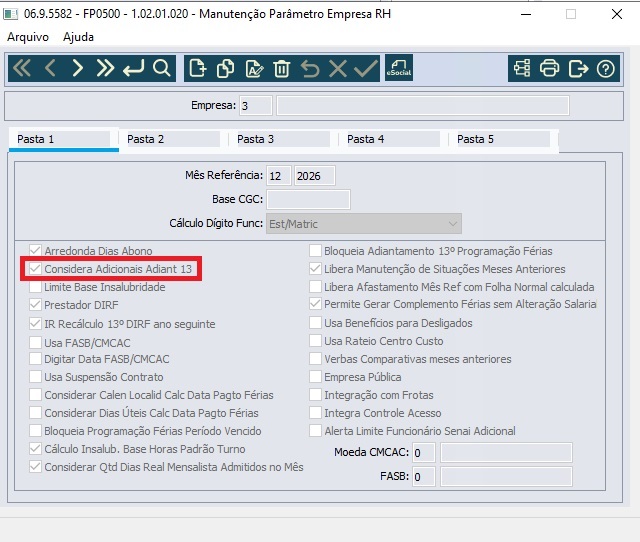The image size is (640, 542).
Task: Enable Digitar Data FASB/CMCAC checkbox
Action: 36,359
